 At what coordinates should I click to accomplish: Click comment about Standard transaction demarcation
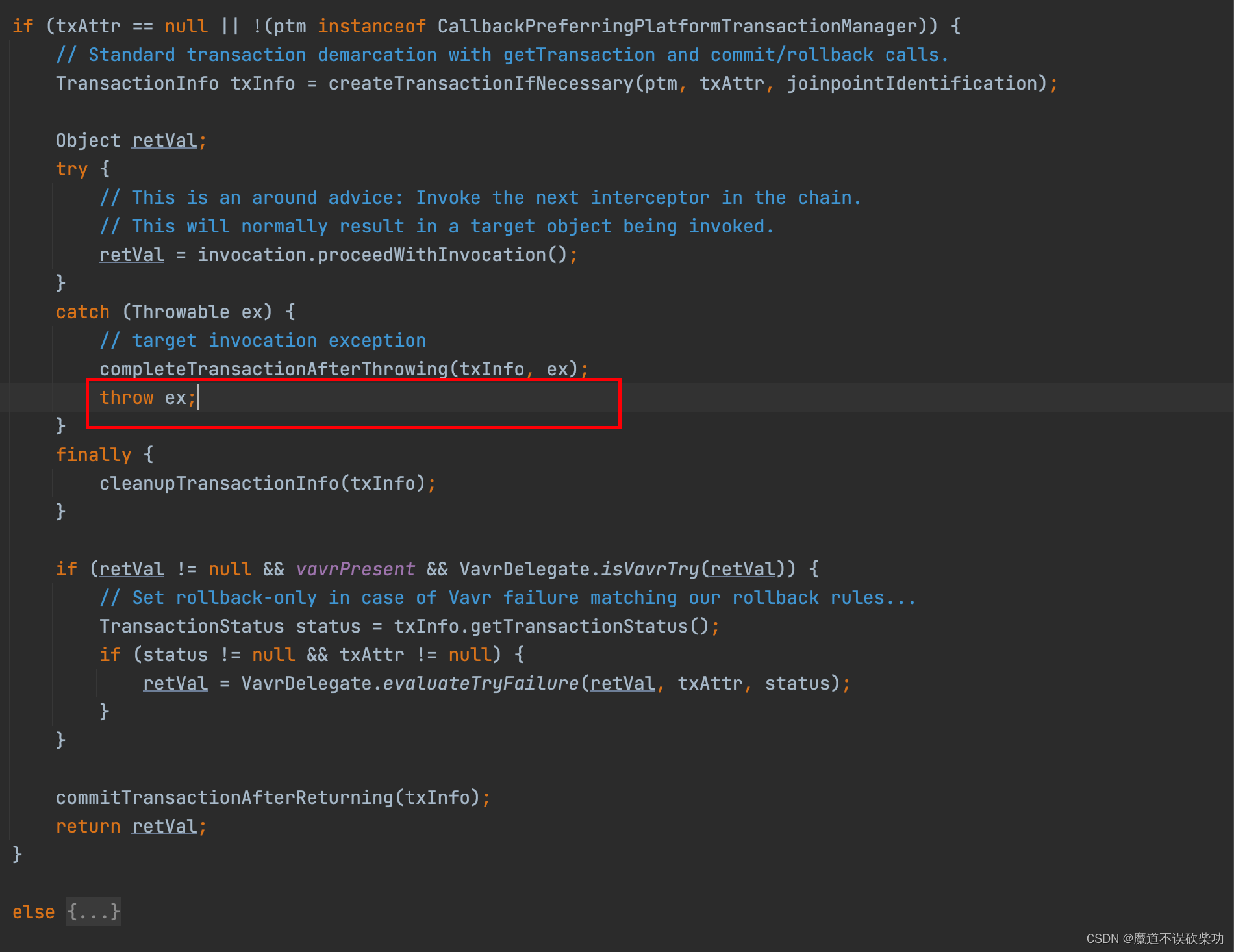(x=502, y=55)
